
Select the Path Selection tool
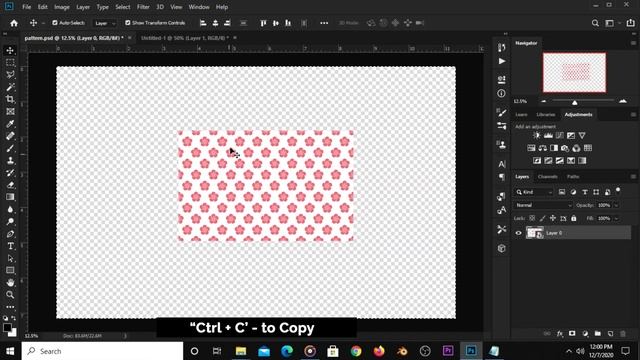(x=10, y=258)
